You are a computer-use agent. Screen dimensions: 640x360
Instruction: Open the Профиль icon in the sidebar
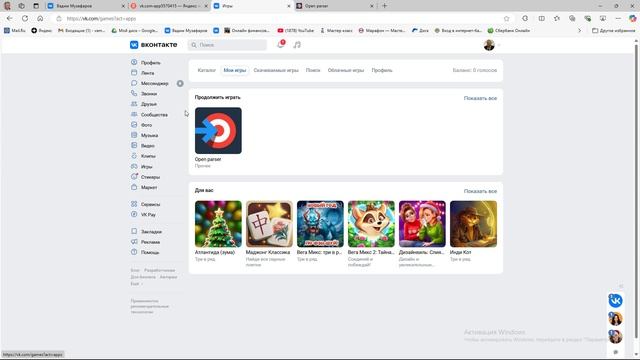pyautogui.click(x=134, y=62)
